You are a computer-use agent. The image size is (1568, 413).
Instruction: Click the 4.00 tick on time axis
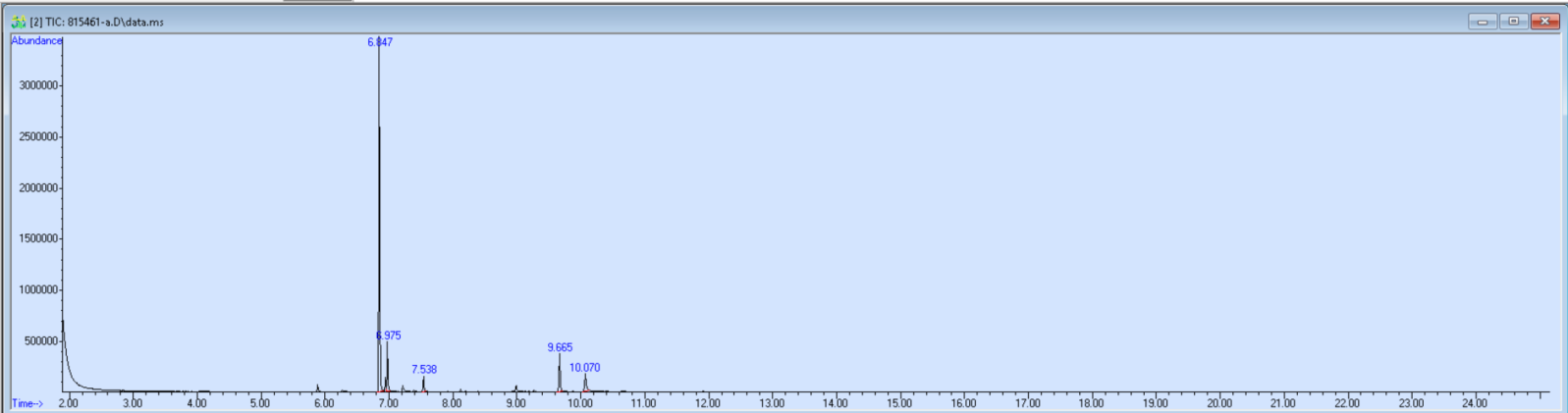pyautogui.click(x=196, y=403)
